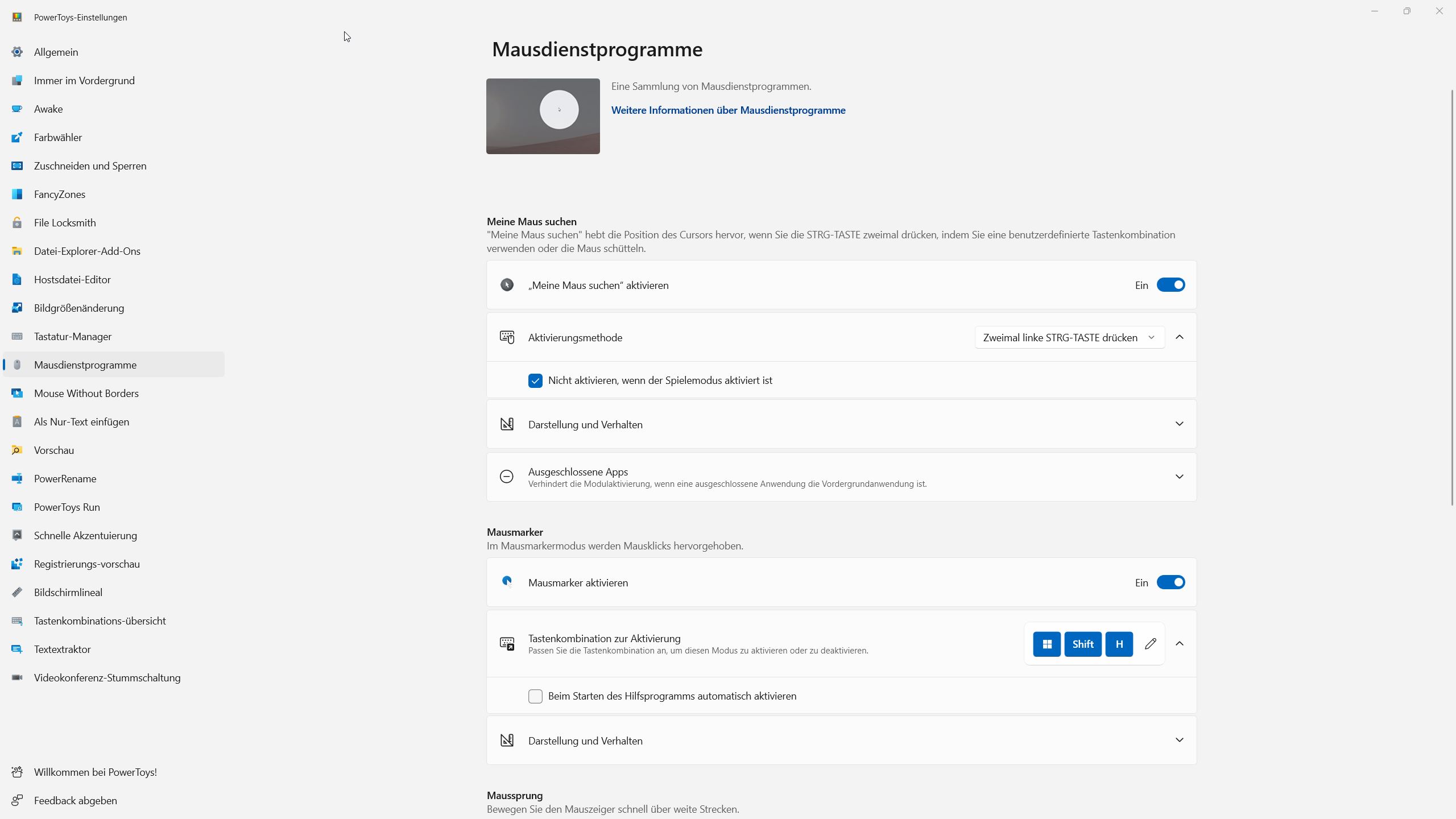Click the Bildschirmlineal ruler icon

(x=17, y=592)
